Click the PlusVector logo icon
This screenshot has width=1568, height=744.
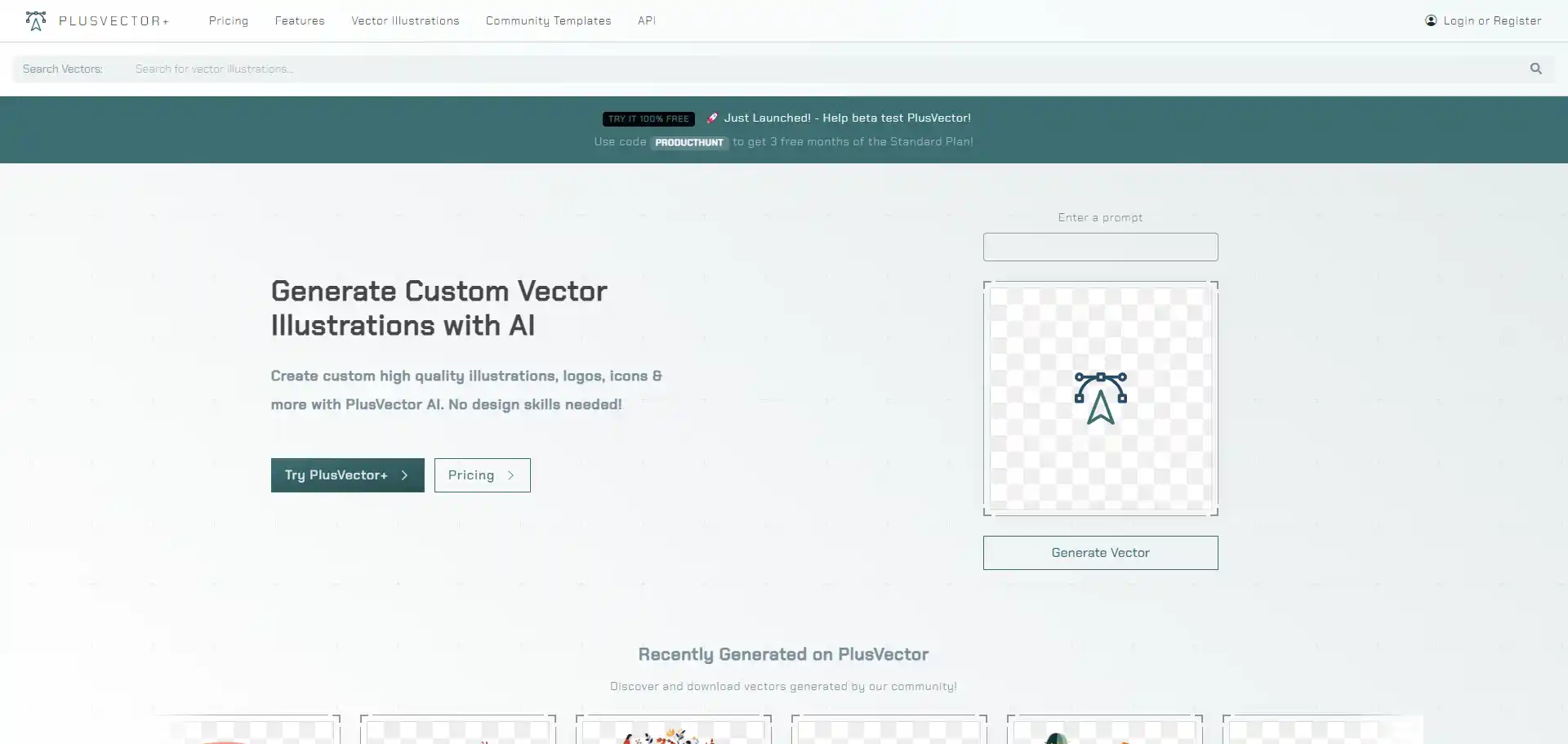36,20
